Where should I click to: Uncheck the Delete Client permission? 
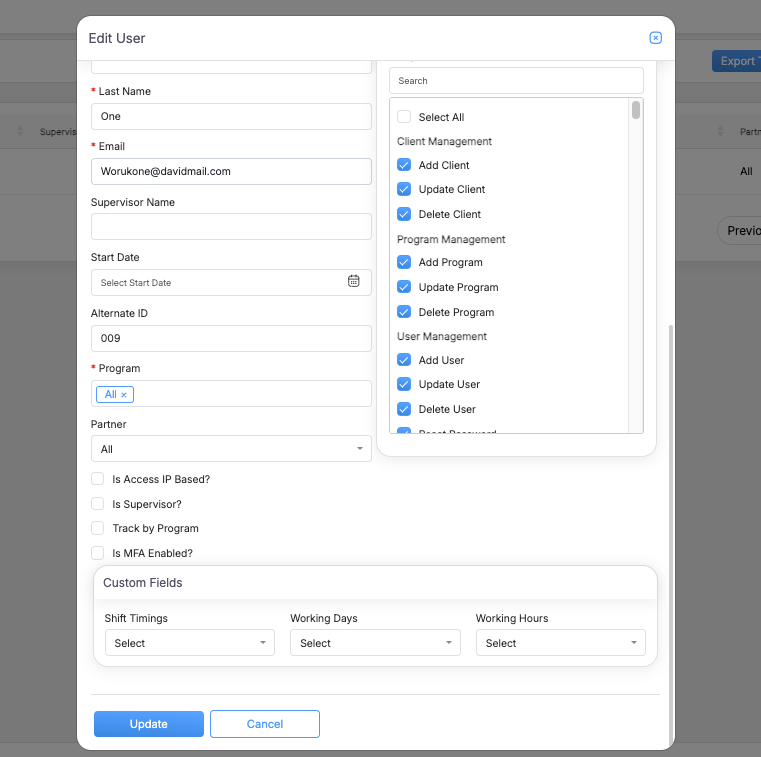[404, 214]
